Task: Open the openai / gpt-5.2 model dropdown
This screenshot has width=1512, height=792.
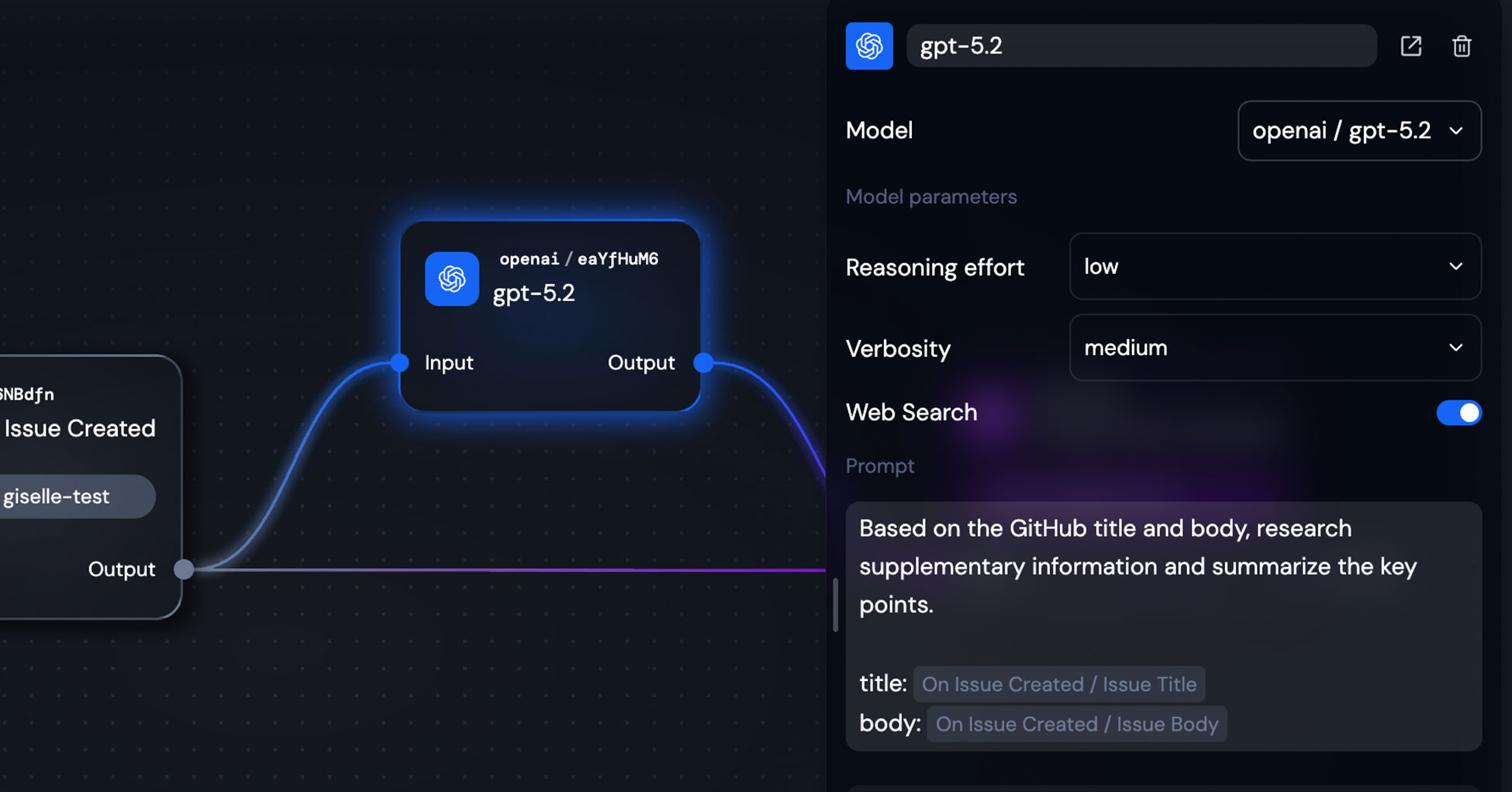Action: (1358, 131)
